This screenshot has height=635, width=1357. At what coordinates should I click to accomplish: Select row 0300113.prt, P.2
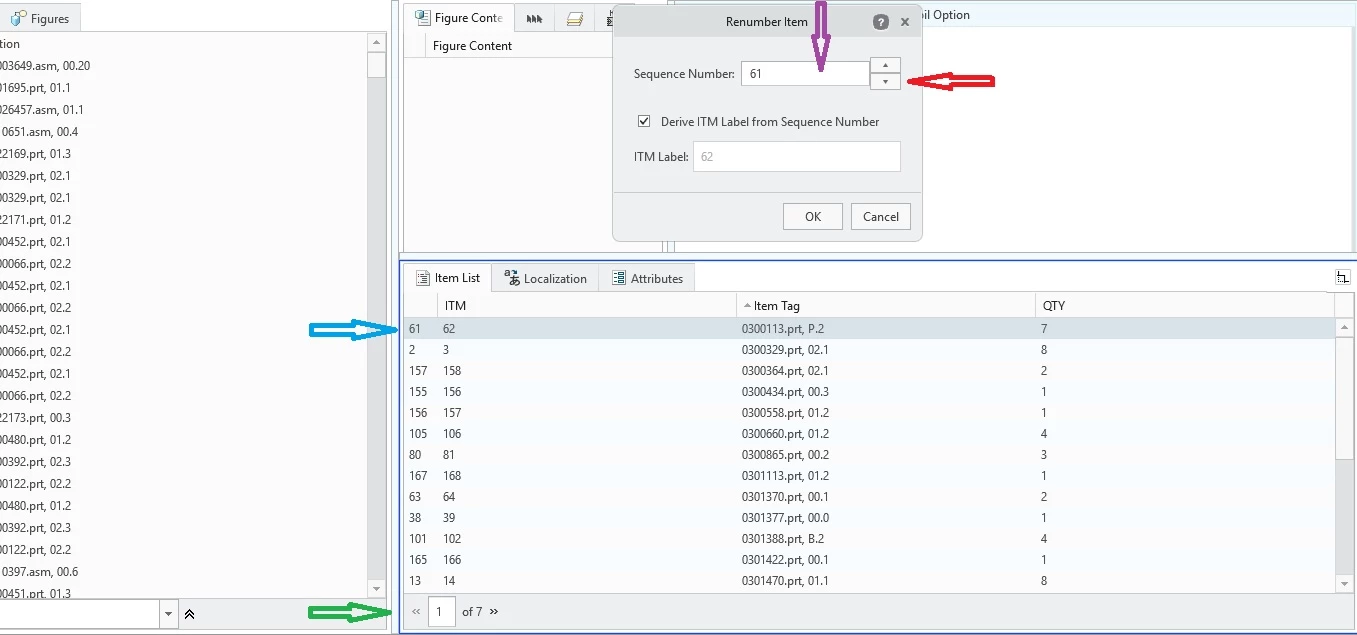point(868,329)
